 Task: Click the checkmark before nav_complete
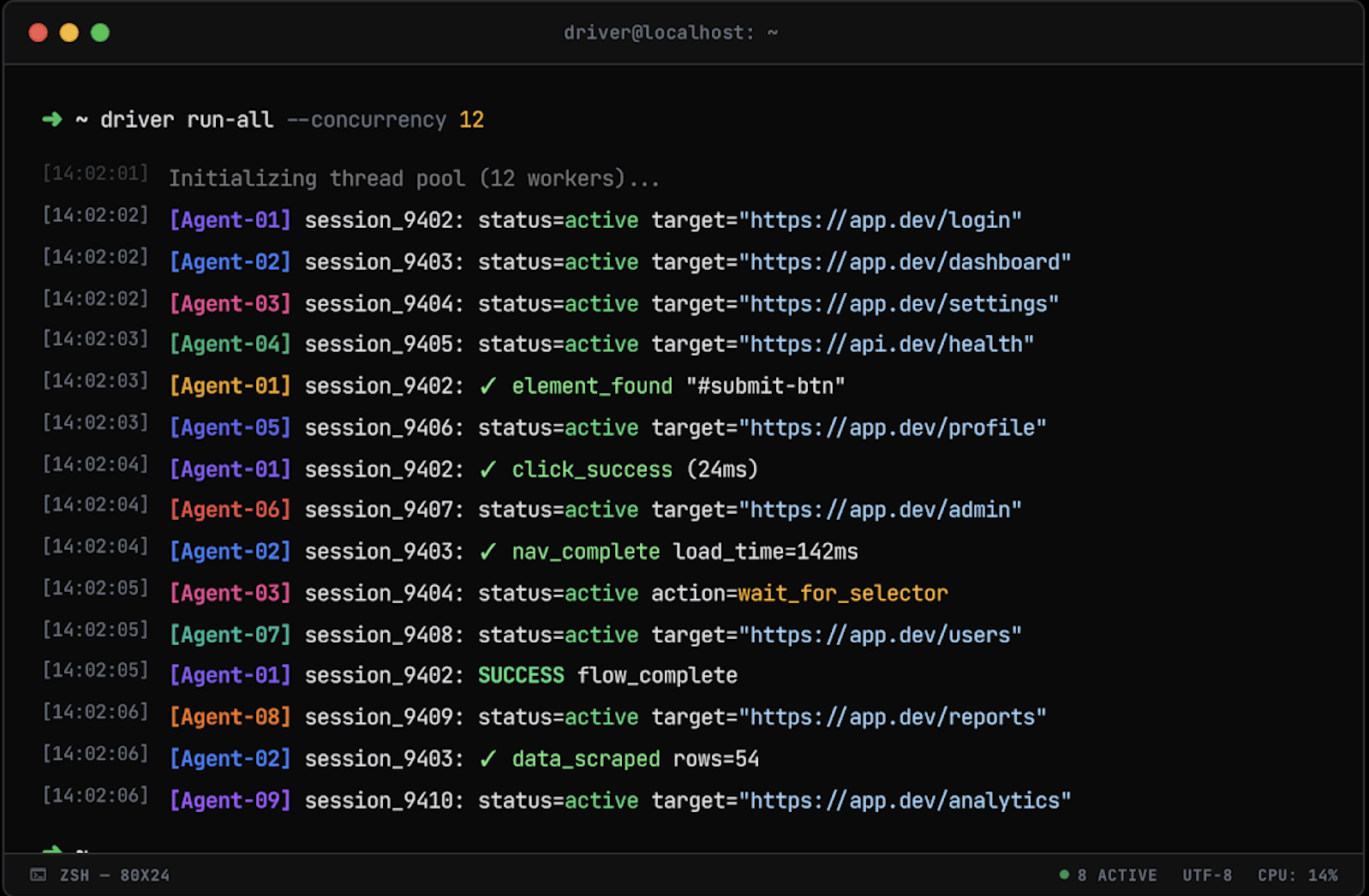[487, 552]
